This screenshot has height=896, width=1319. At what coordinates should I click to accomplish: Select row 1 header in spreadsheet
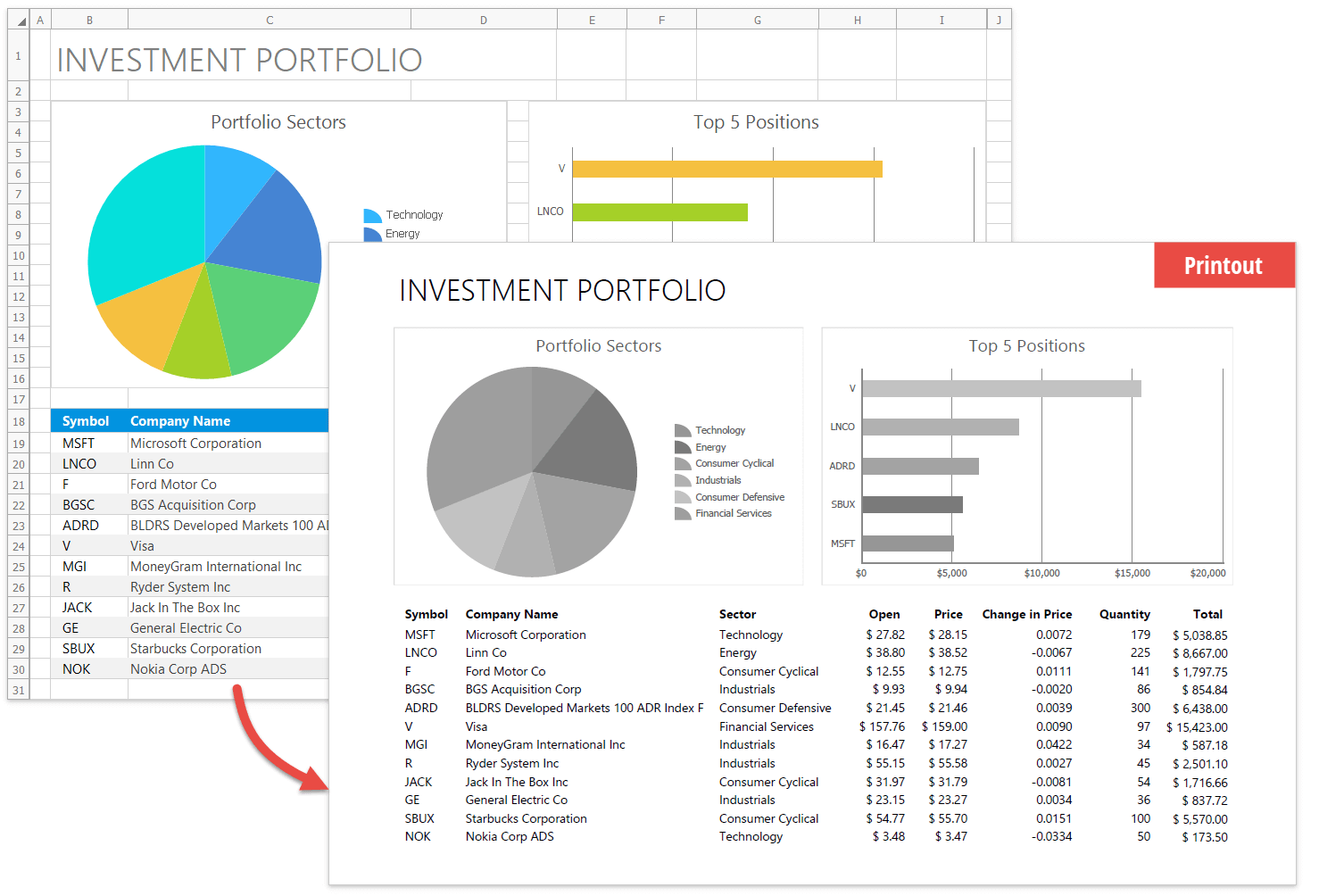click(19, 55)
